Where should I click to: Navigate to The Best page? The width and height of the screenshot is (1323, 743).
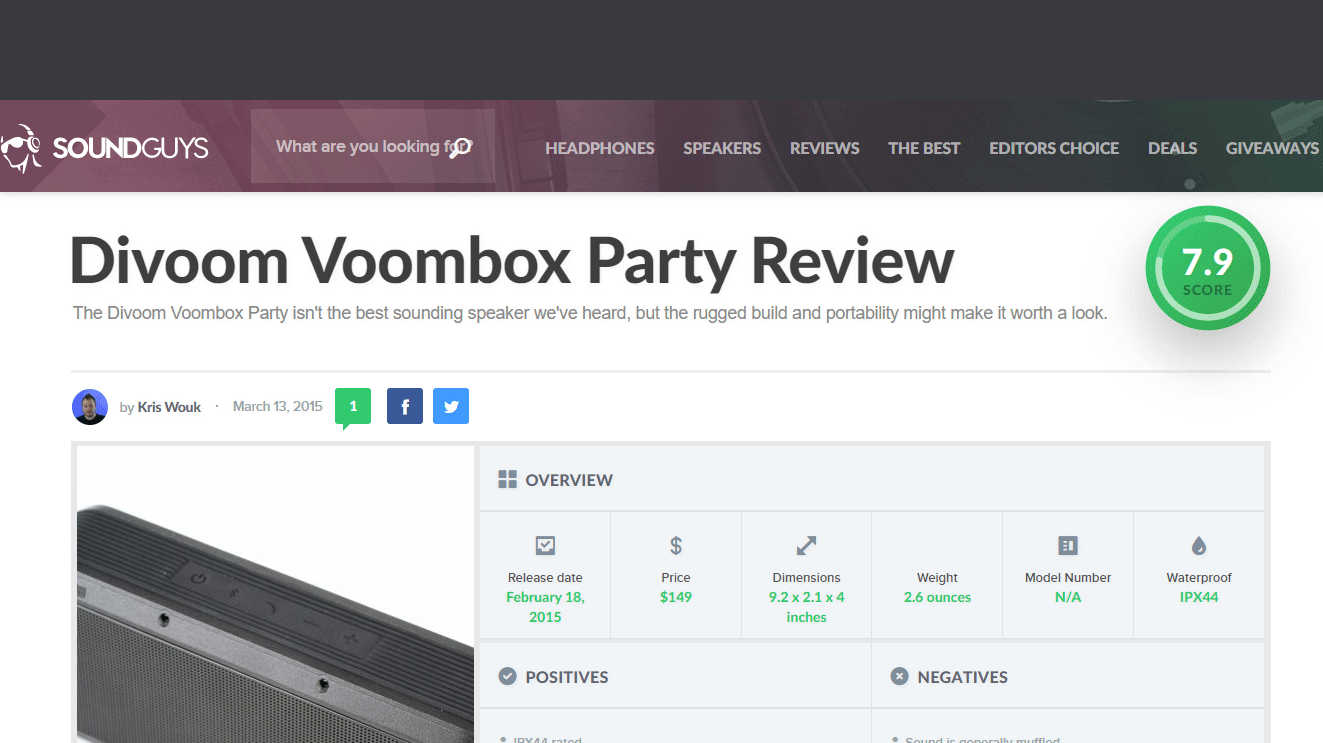point(924,148)
